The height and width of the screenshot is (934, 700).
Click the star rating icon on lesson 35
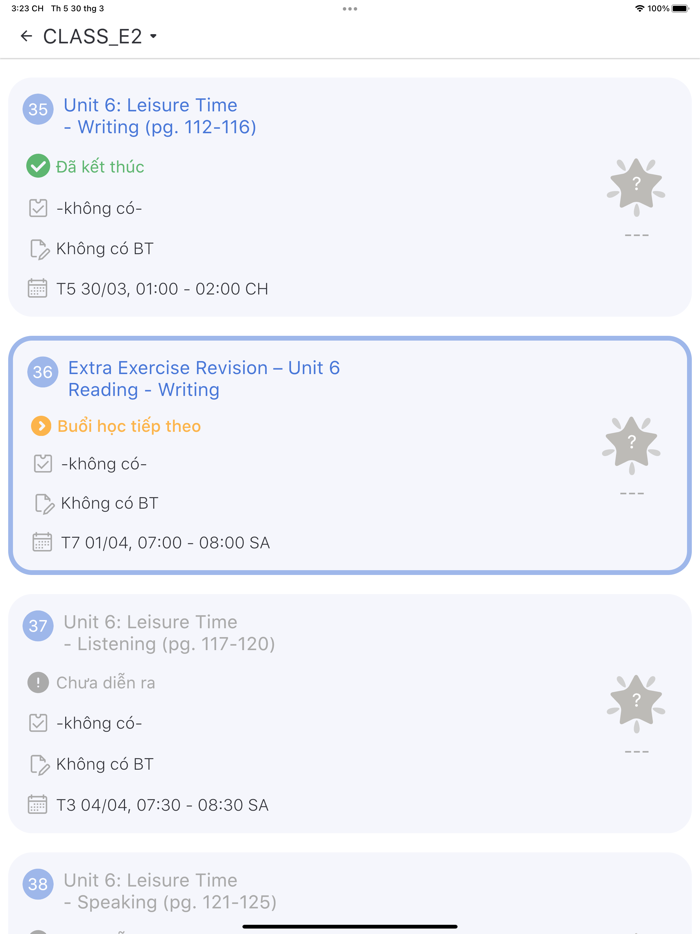coord(636,186)
